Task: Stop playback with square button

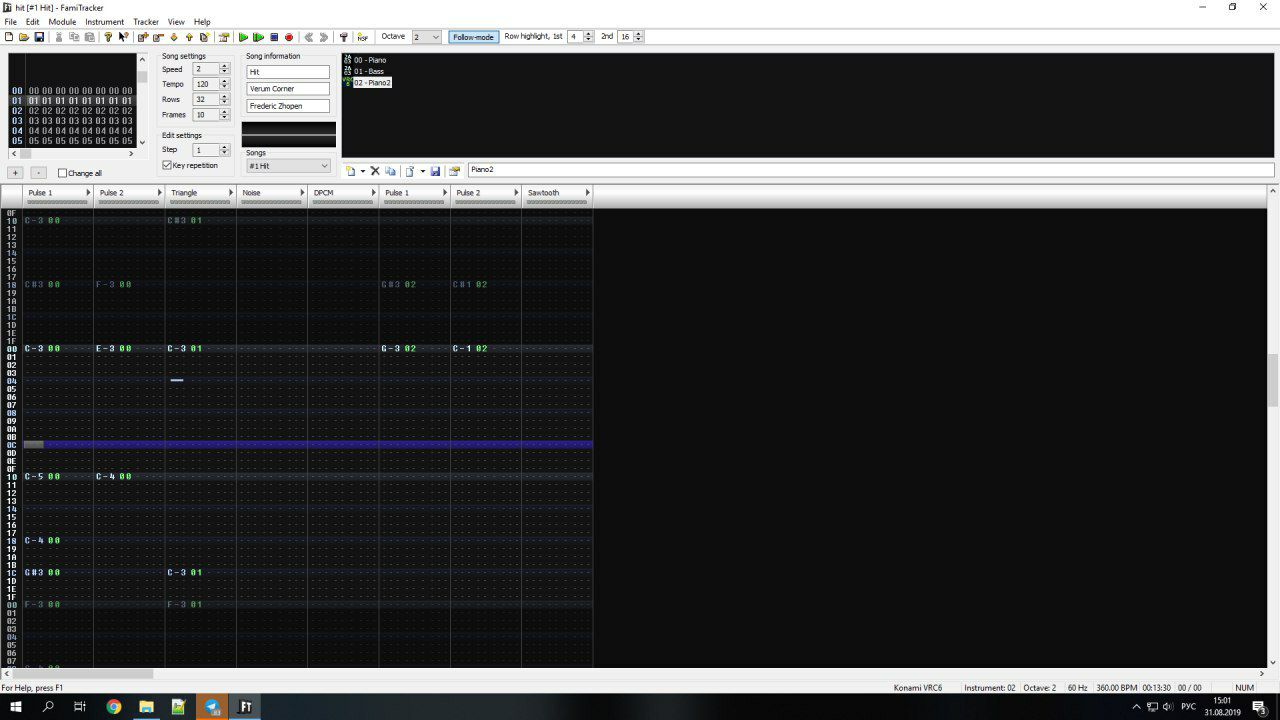Action: [274, 37]
